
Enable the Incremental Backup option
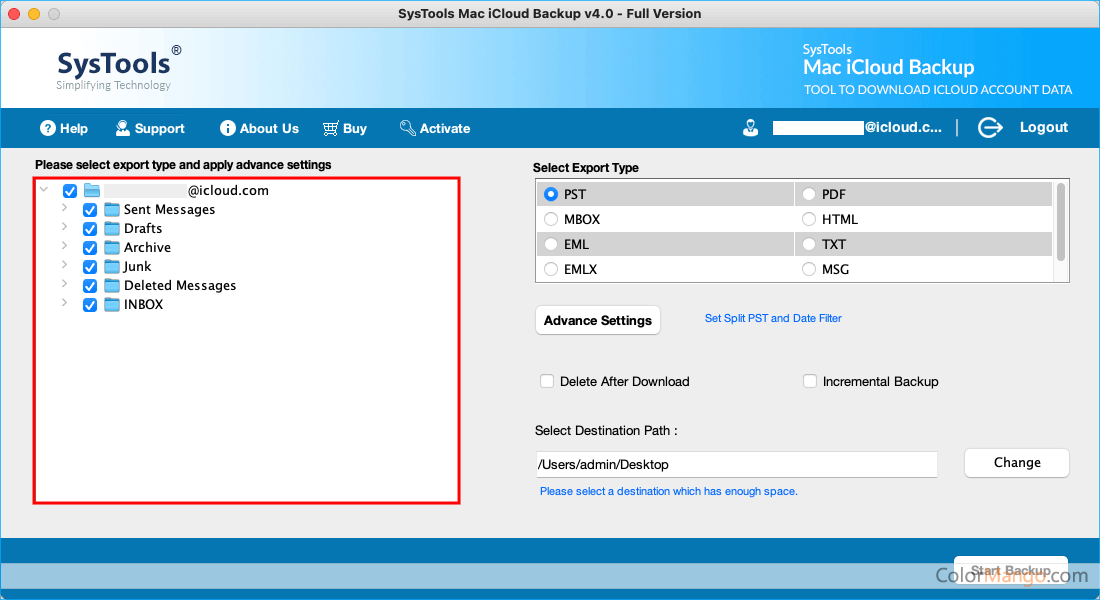809,381
